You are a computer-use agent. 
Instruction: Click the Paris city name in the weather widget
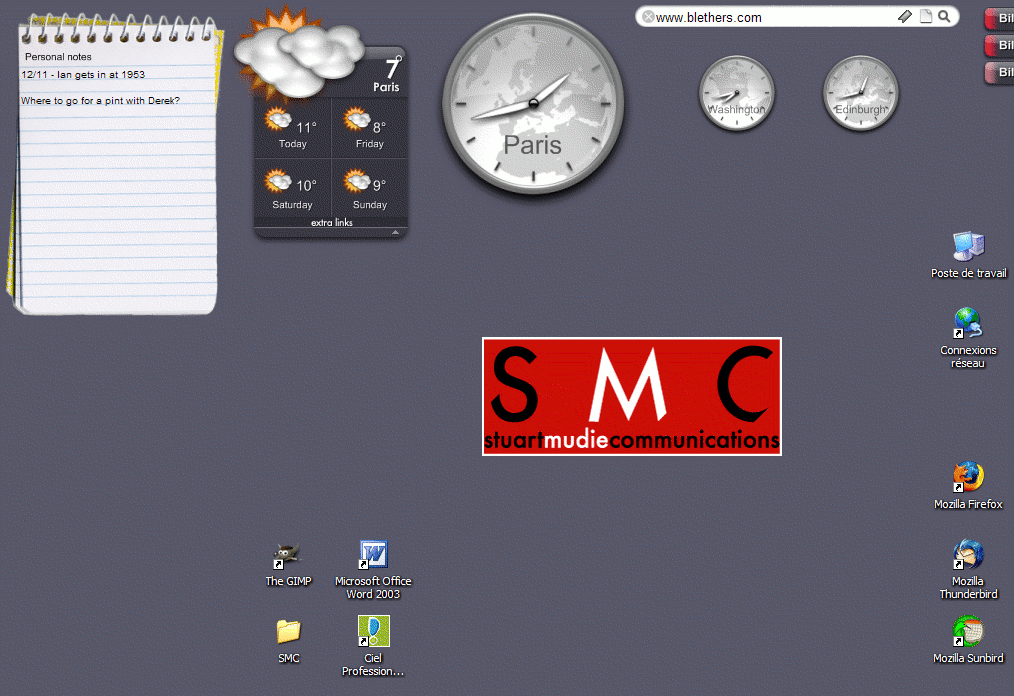pos(386,87)
